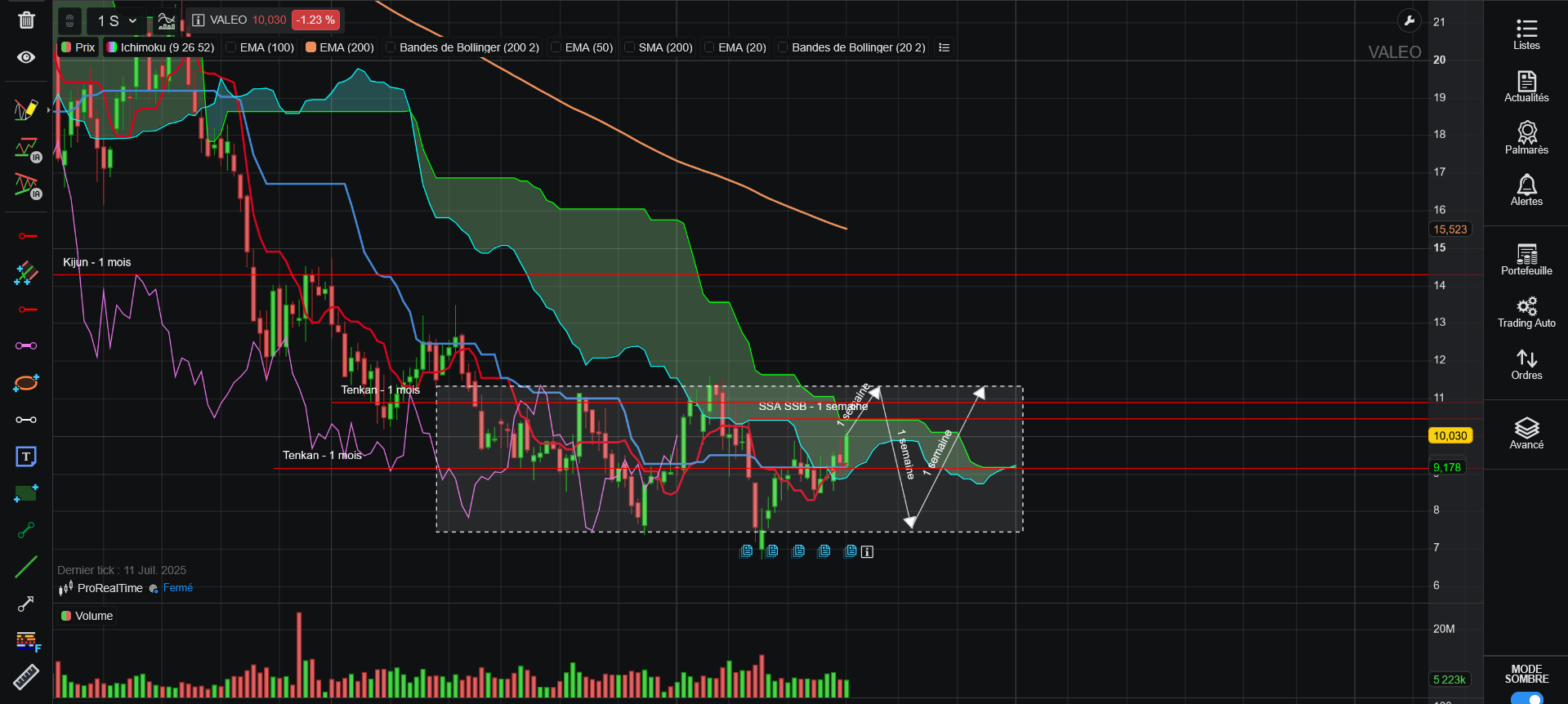Enable the SMA (200) indicator checkbox
Viewport: 1568px width, 704px height.
coord(629,47)
